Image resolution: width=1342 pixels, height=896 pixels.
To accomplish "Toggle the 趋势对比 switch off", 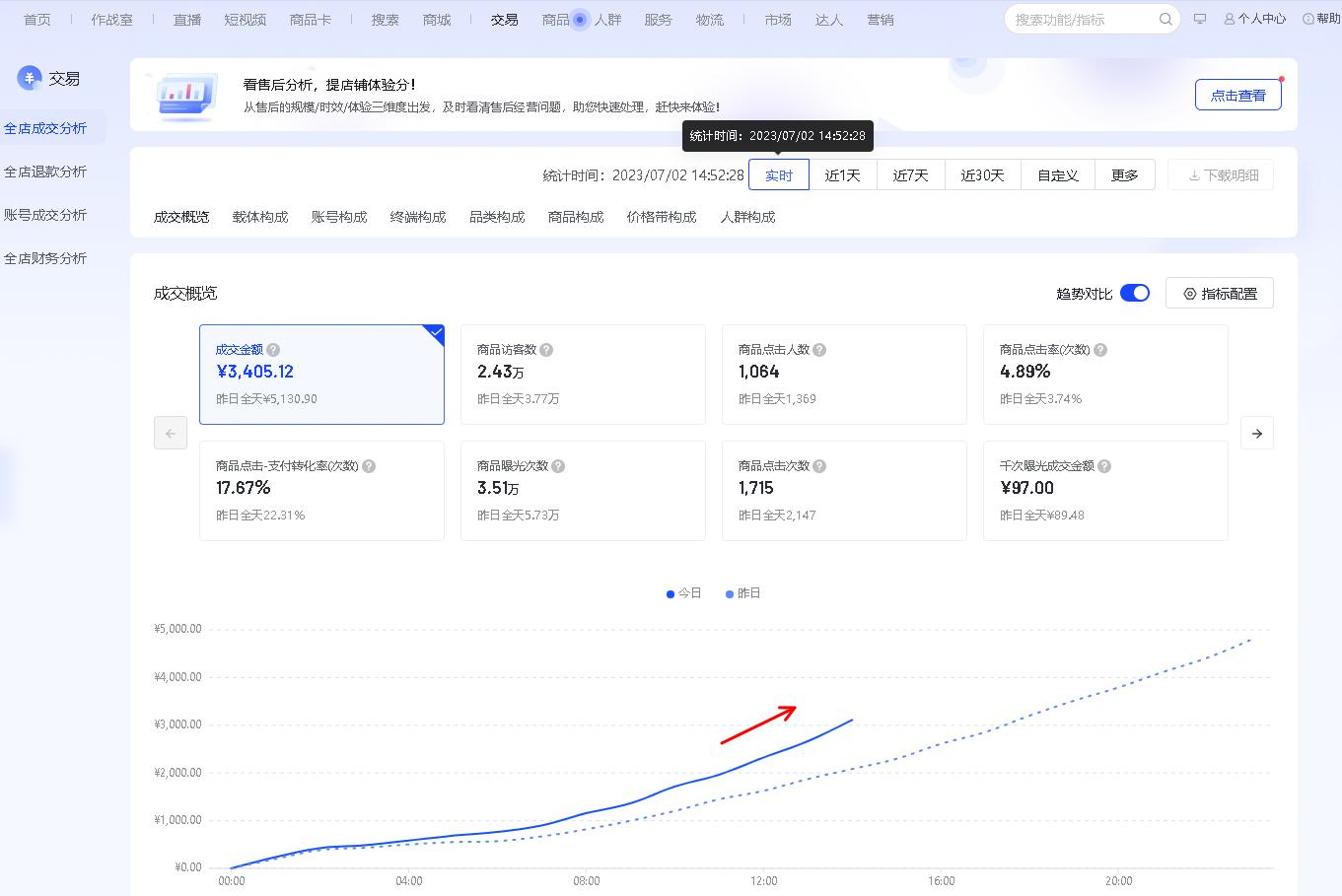I will 1135,292.
